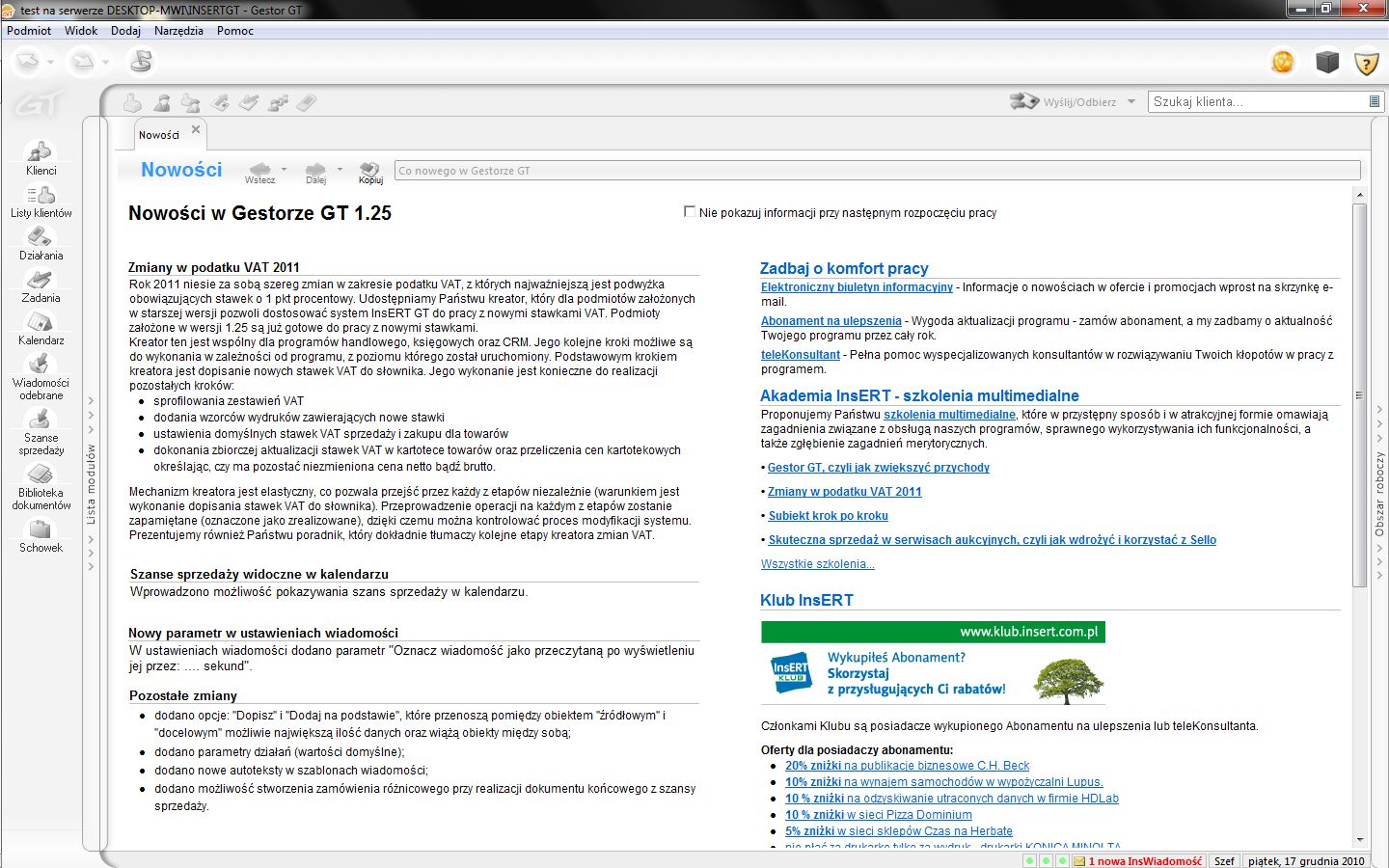The width and height of the screenshot is (1389, 868).
Task: Open the 'szkolenia multimedialne' inline link
Action: 949,415
